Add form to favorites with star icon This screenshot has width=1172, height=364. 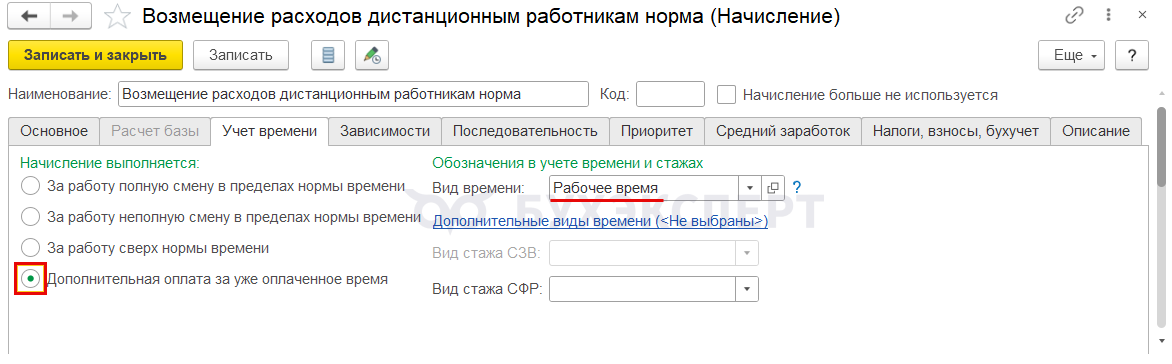coord(116,16)
